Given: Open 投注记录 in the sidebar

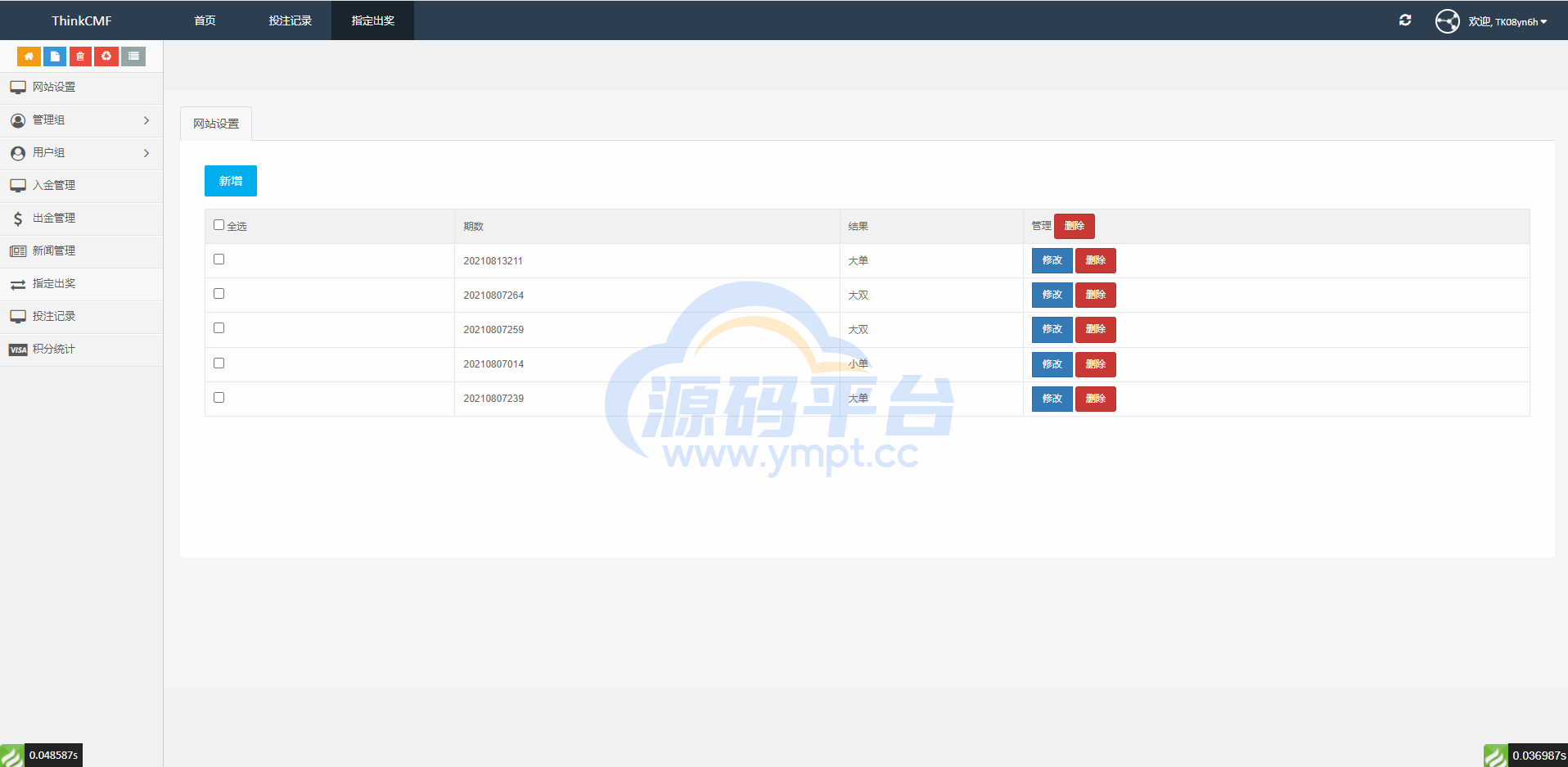Looking at the screenshot, I should point(82,317).
